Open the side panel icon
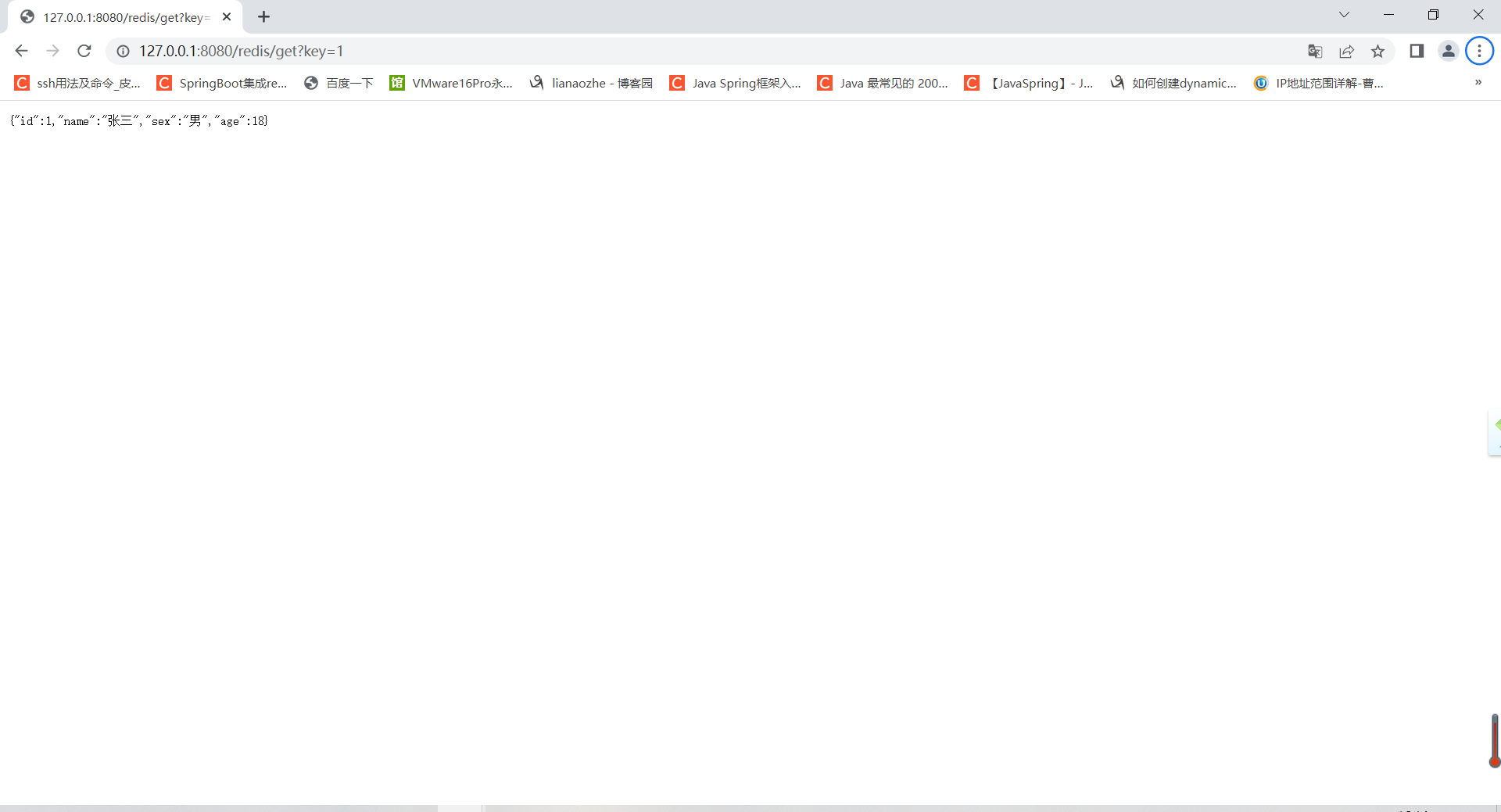 coord(1417,51)
